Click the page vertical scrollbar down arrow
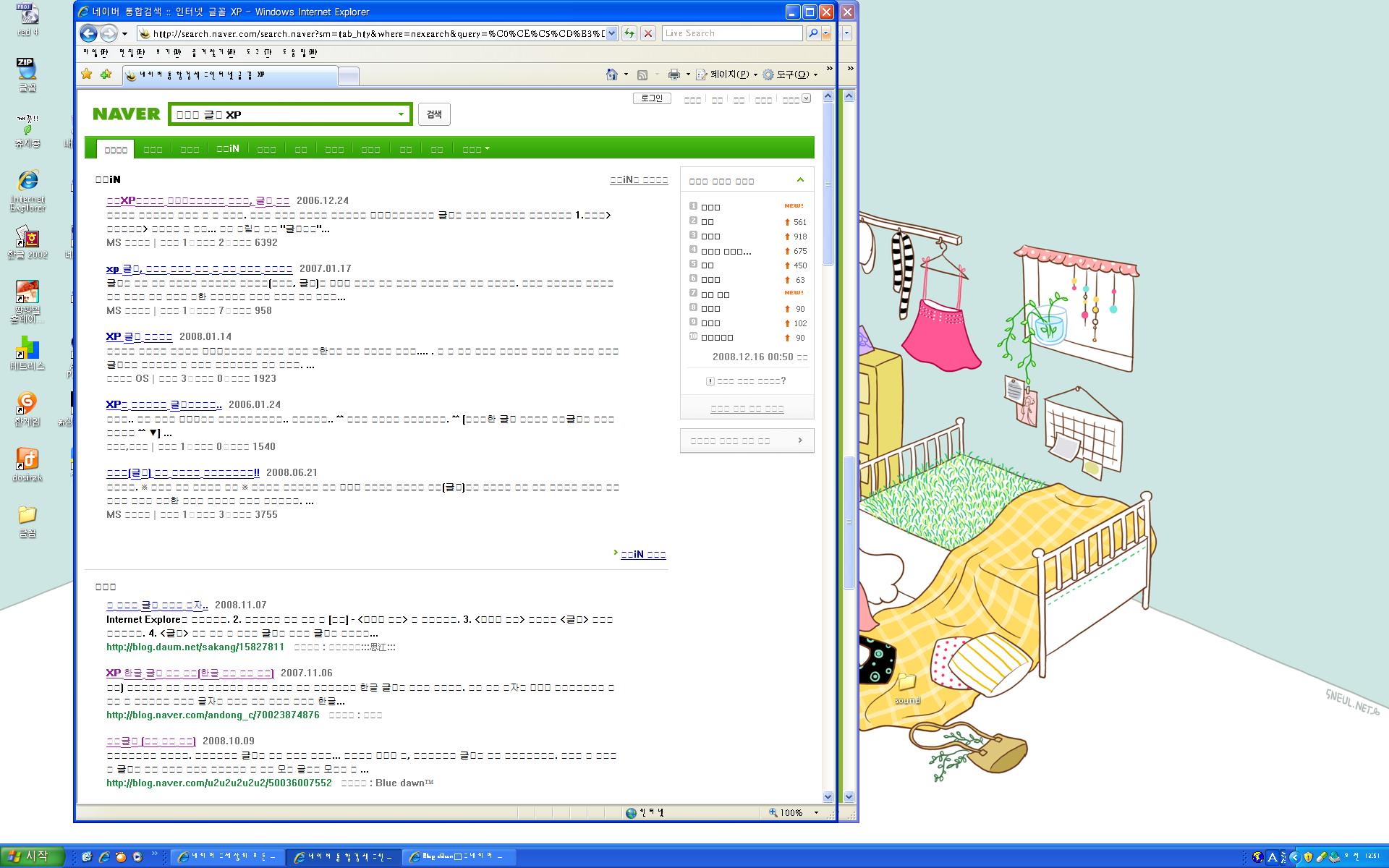This screenshot has width=1389, height=868. (x=828, y=796)
